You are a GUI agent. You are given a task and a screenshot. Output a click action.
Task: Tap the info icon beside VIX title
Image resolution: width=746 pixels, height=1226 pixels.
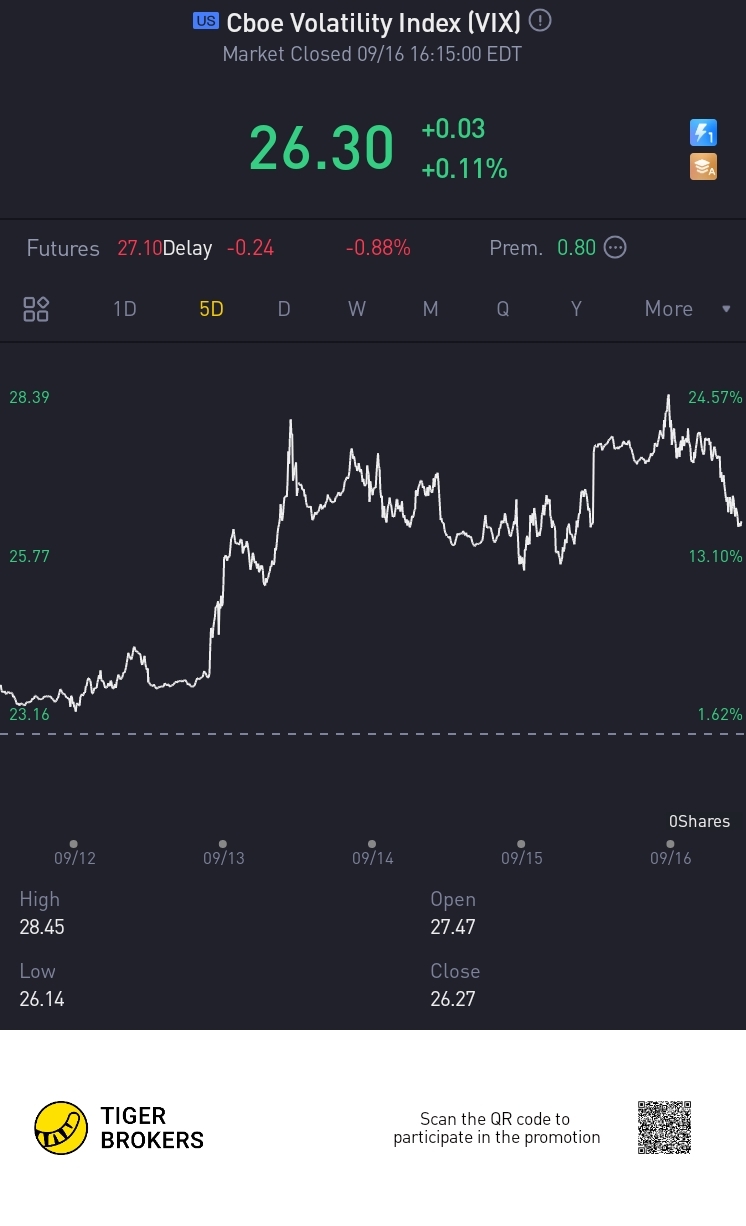(x=540, y=21)
